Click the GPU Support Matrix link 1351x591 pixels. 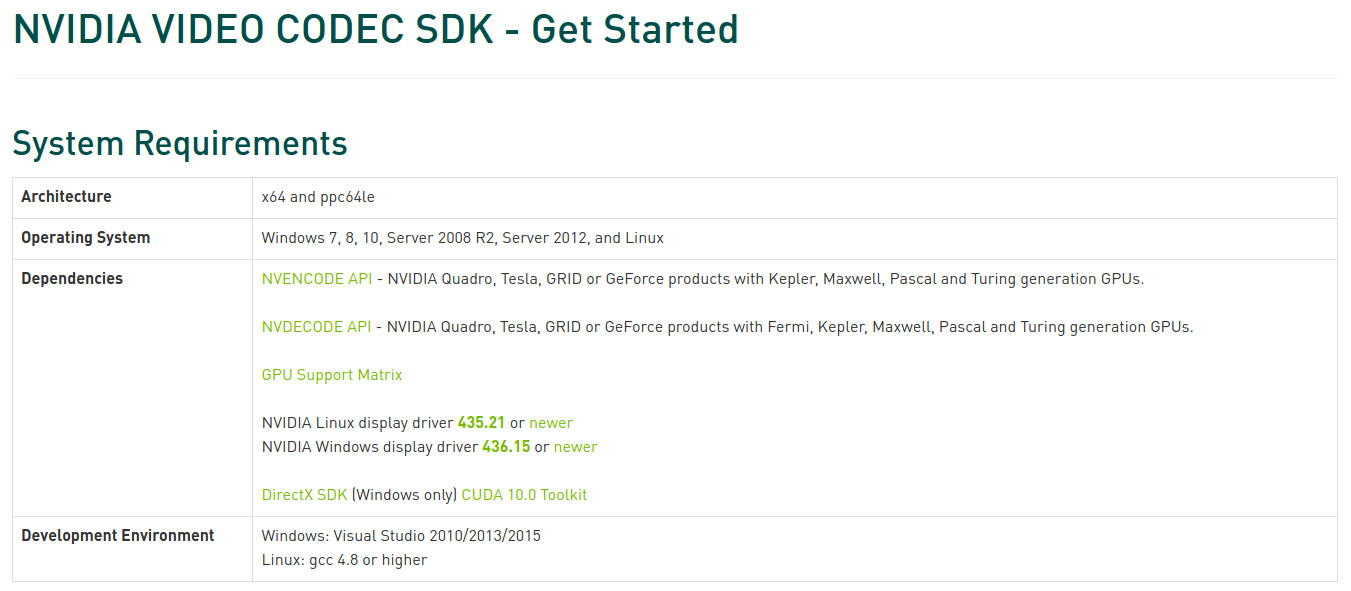coord(332,375)
